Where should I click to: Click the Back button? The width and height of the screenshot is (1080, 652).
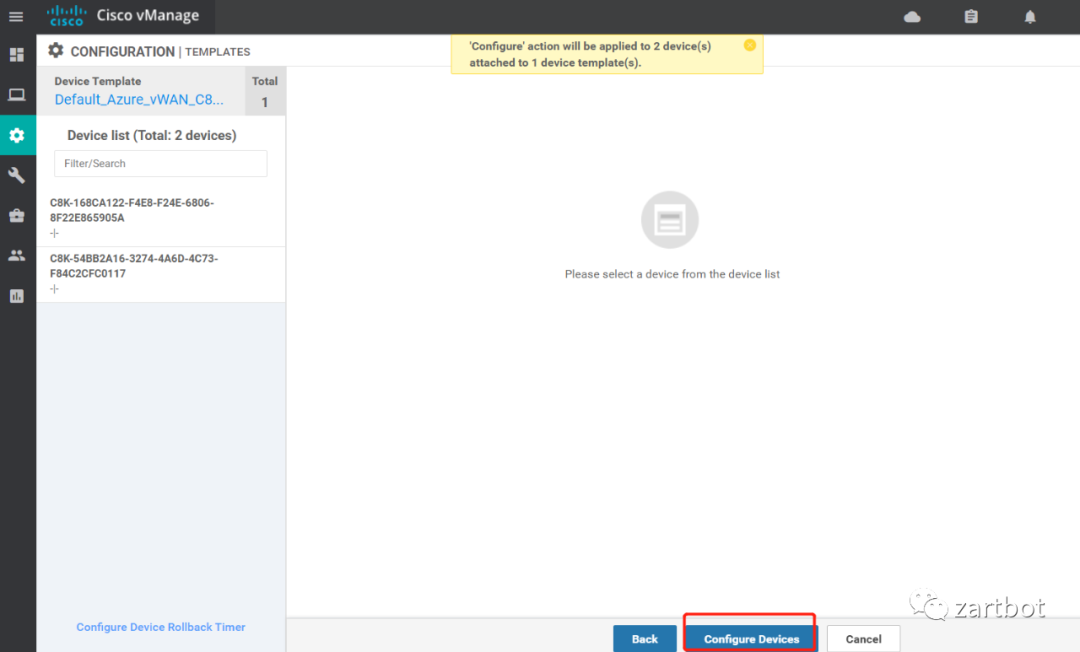[645, 639]
